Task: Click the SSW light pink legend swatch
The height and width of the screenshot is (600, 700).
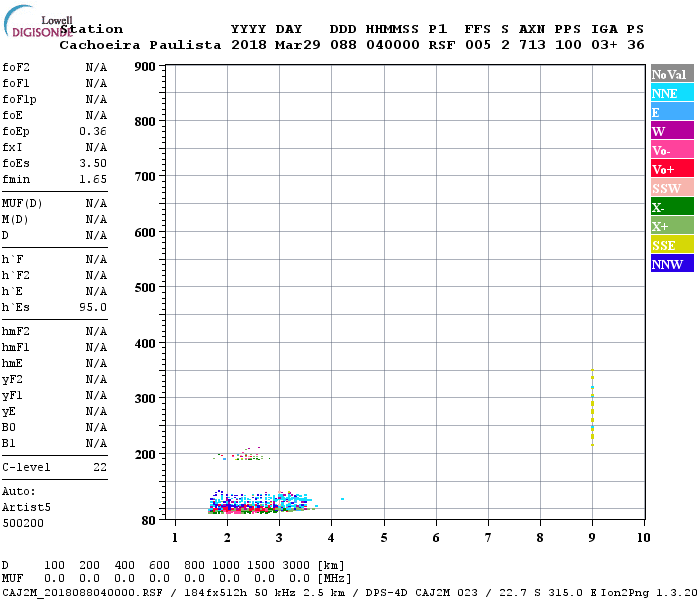Action: 672,188
